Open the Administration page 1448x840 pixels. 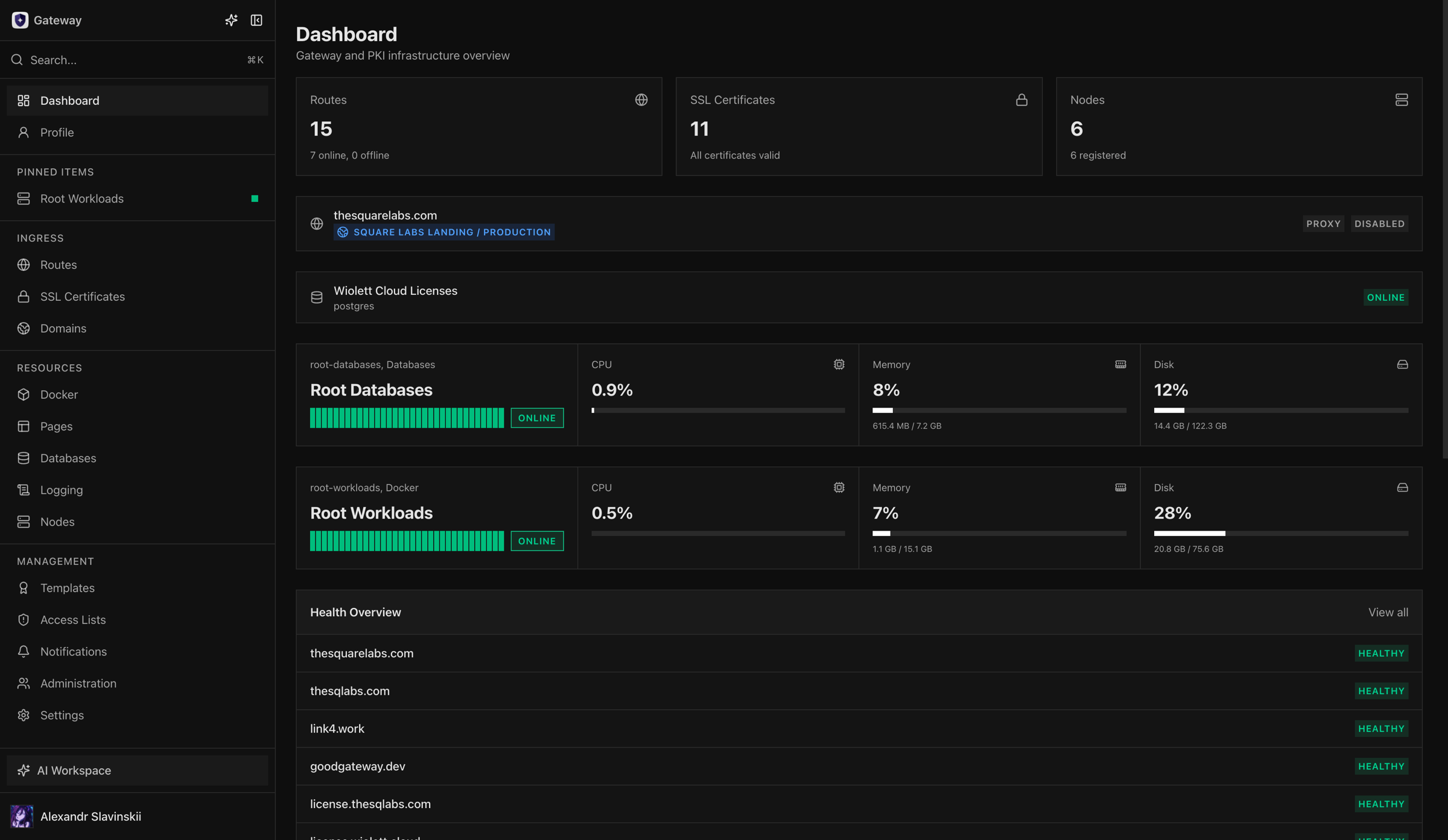(x=138, y=684)
